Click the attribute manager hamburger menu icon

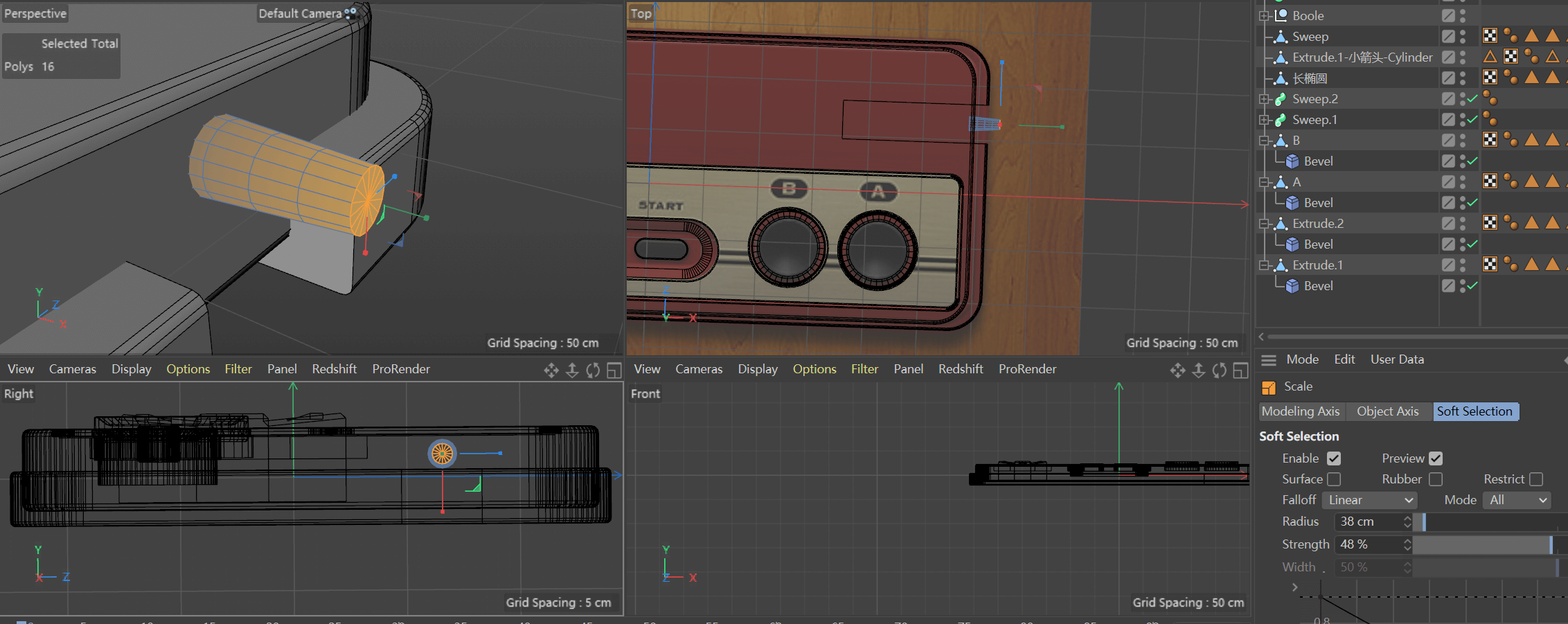pos(1269,360)
